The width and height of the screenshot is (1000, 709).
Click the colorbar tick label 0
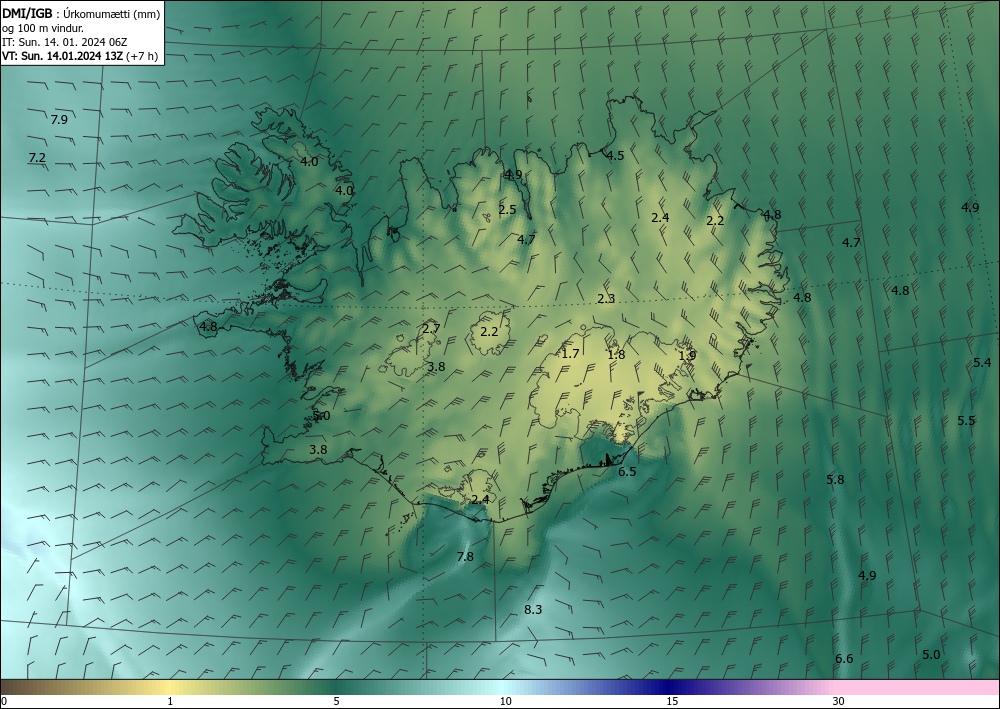point(4,702)
